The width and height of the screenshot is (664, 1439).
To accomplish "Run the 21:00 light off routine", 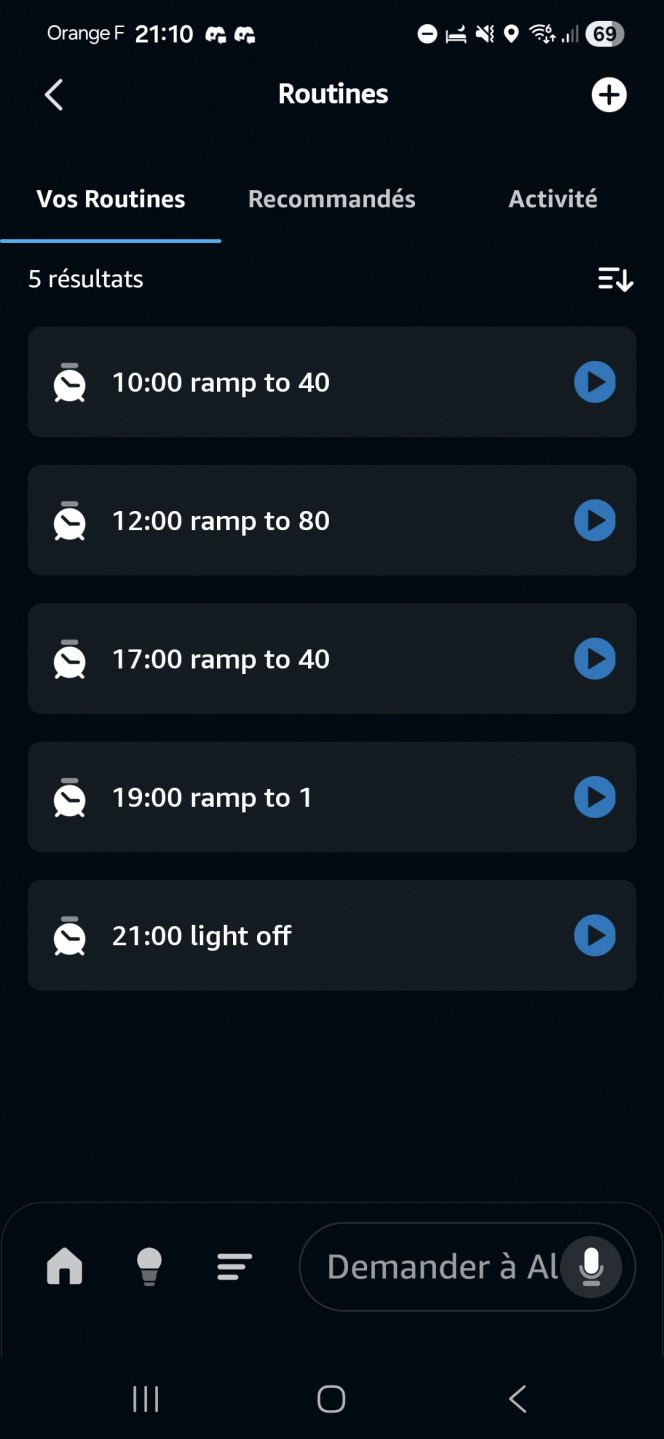I will click(x=594, y=936).
